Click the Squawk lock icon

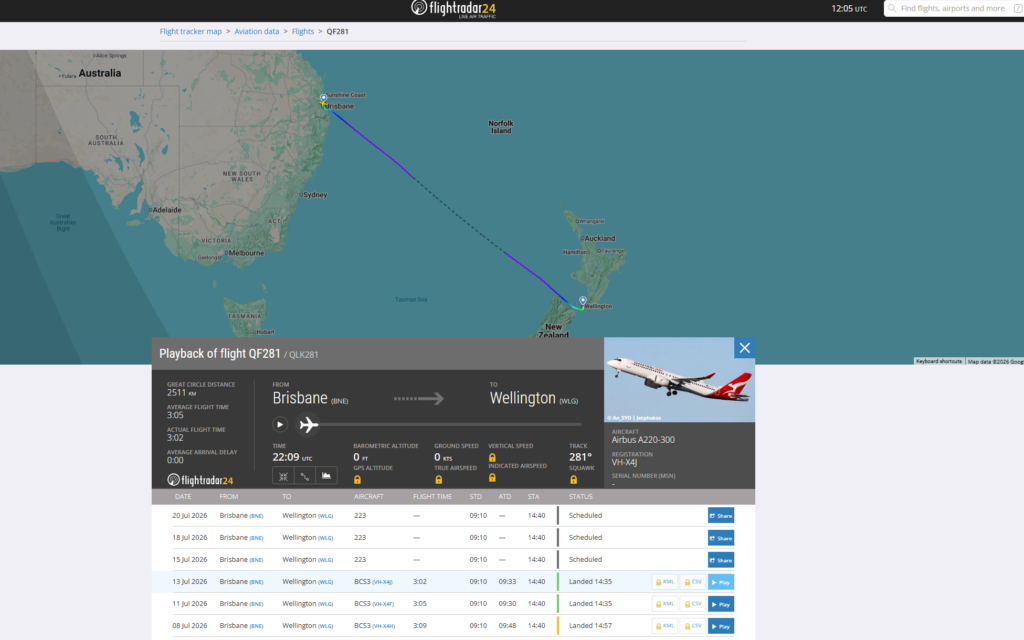[573, 480]
